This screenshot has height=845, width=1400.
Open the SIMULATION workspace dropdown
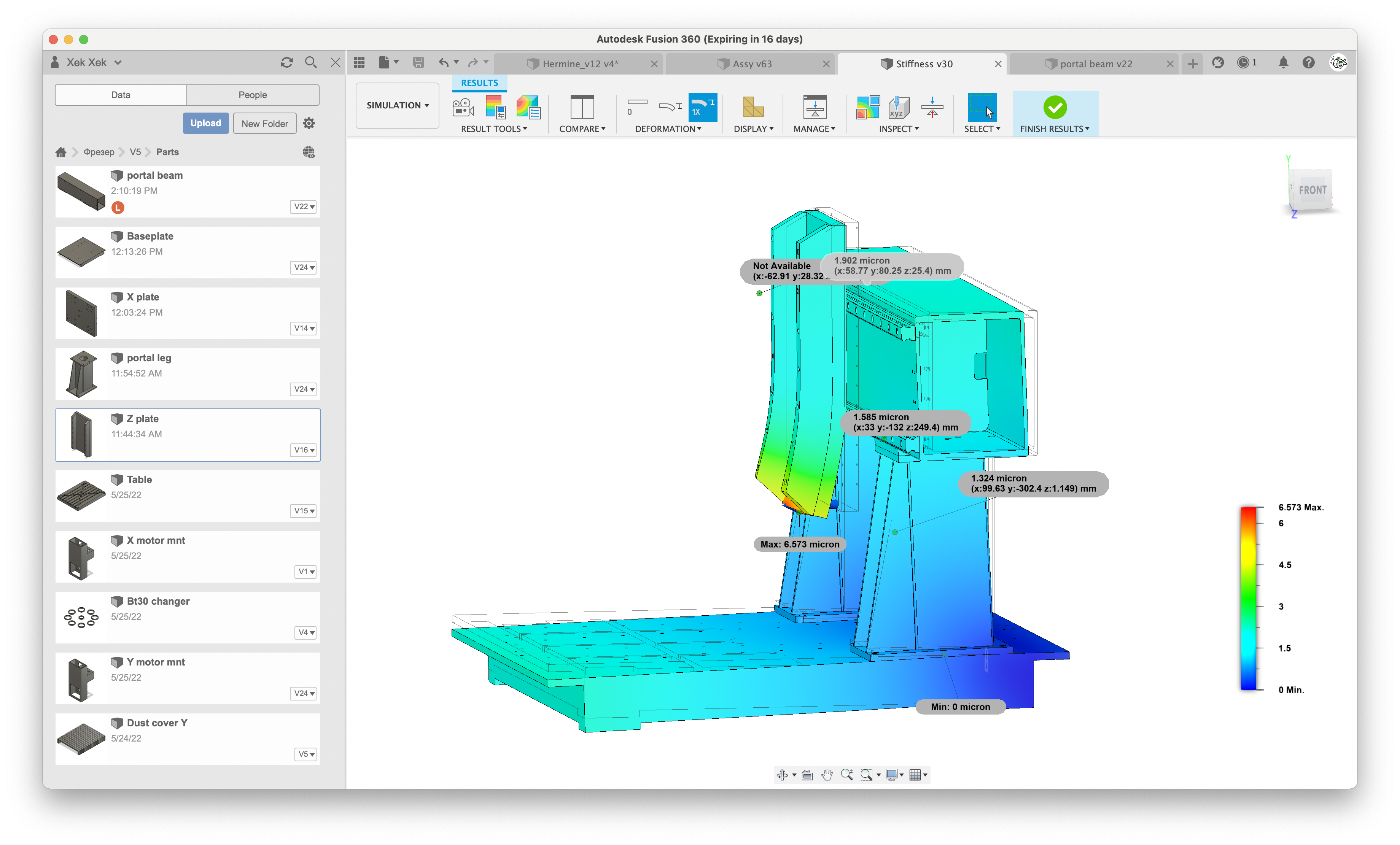click(397, 105)
